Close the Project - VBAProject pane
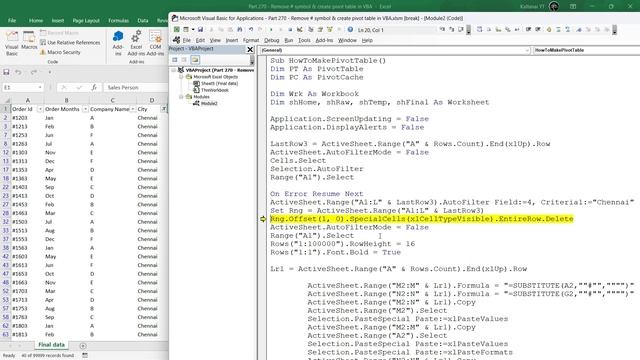Screen dimensions: 640x360 tap(250, 49)
